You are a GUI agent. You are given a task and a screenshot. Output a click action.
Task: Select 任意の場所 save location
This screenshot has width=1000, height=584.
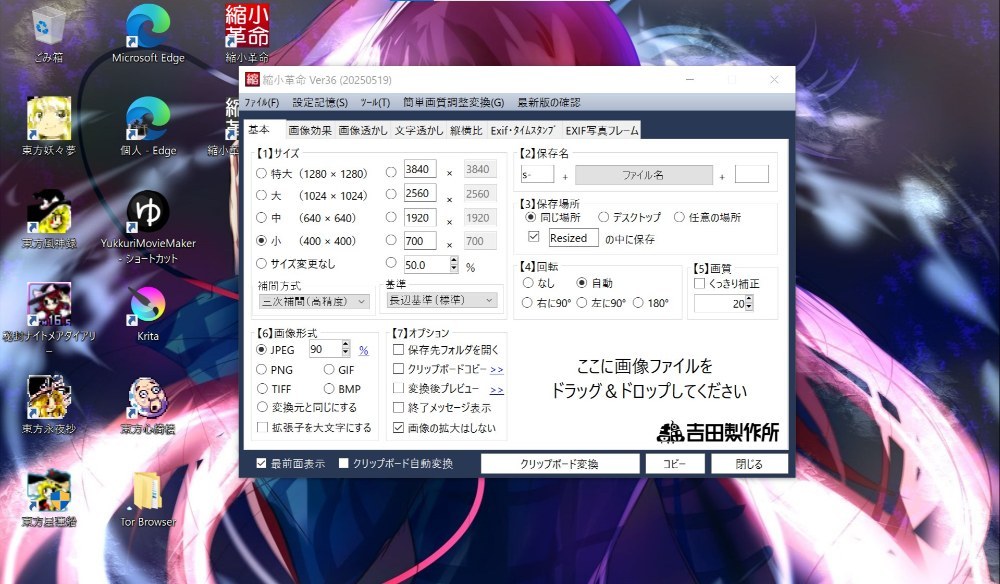679,217
